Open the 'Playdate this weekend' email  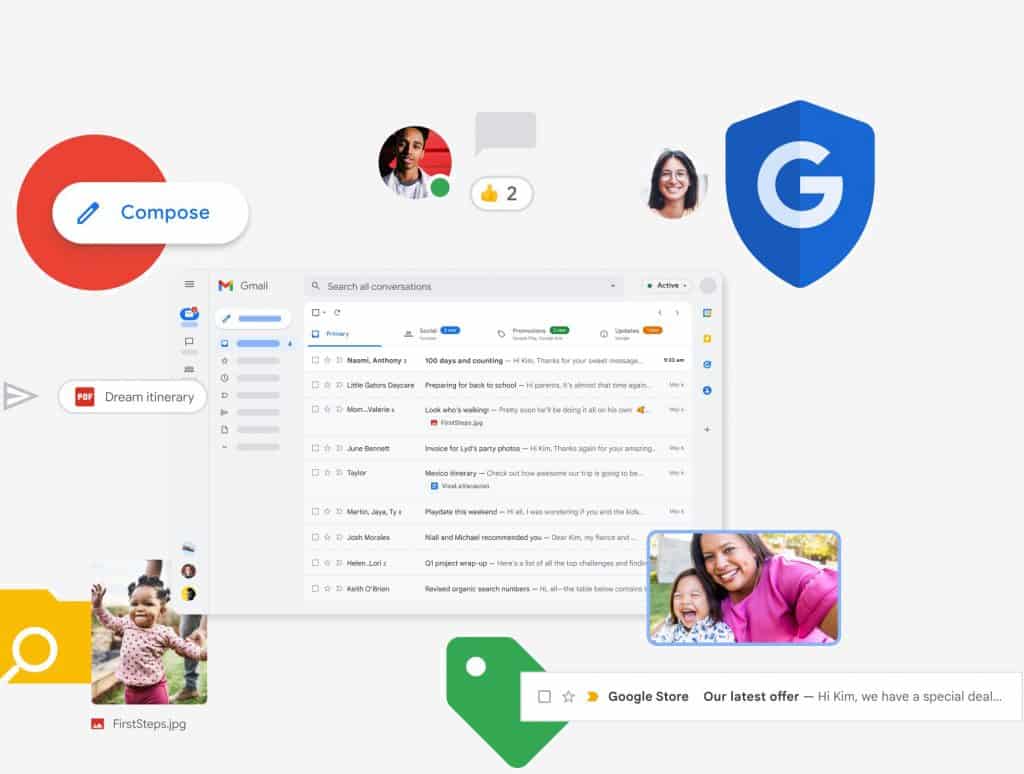(497, 511)
